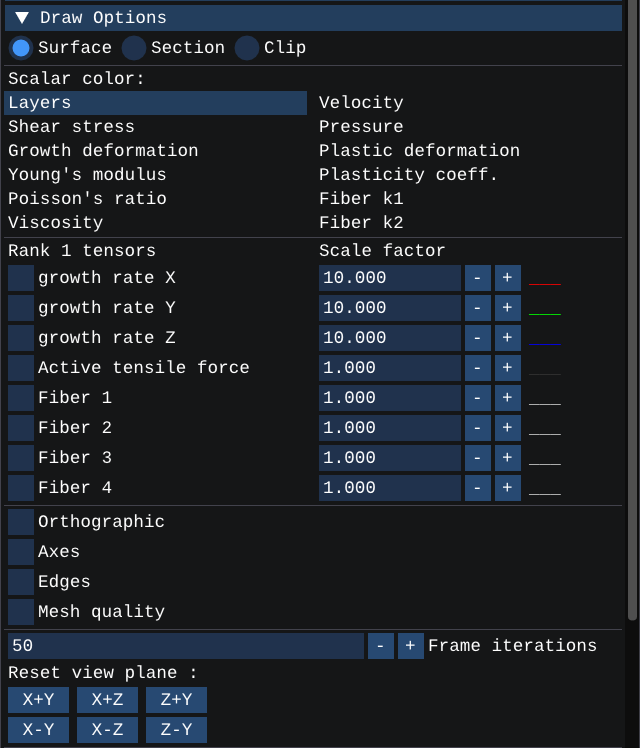Decrease Fiber 1 scale factor
Image resolution: width=640 pixels, height=748 pixels.
tap(478, 398)
